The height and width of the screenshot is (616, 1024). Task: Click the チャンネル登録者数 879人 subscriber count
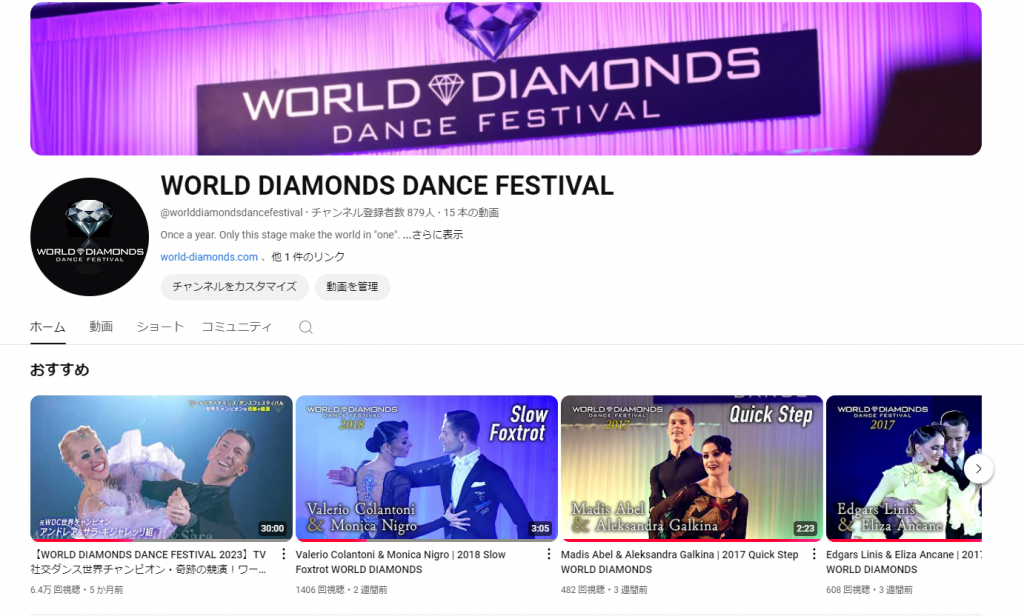pos(372,212)
